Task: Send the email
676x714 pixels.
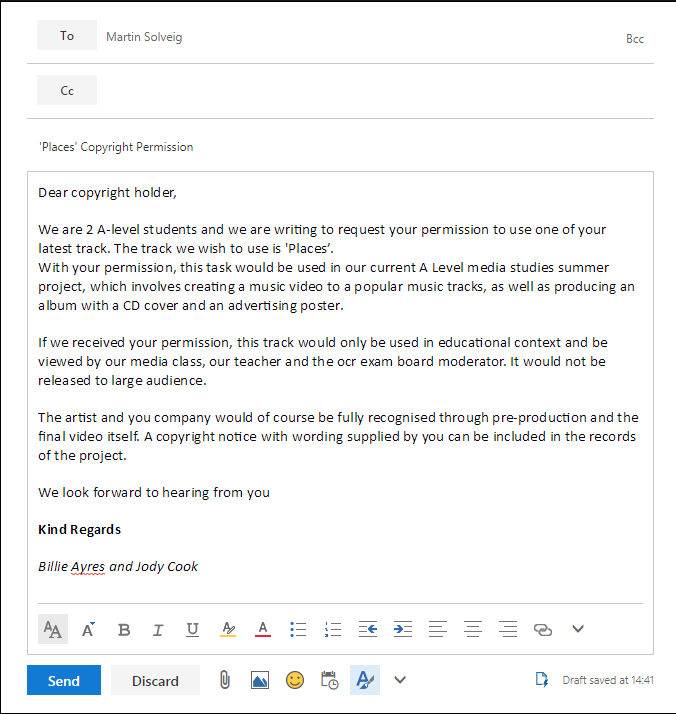Action: [64, 680]
